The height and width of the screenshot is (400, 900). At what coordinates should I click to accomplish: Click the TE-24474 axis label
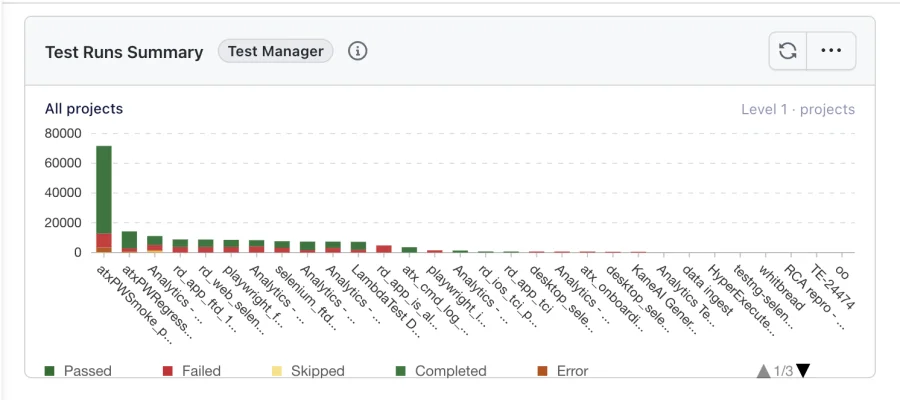click(832, 286)
